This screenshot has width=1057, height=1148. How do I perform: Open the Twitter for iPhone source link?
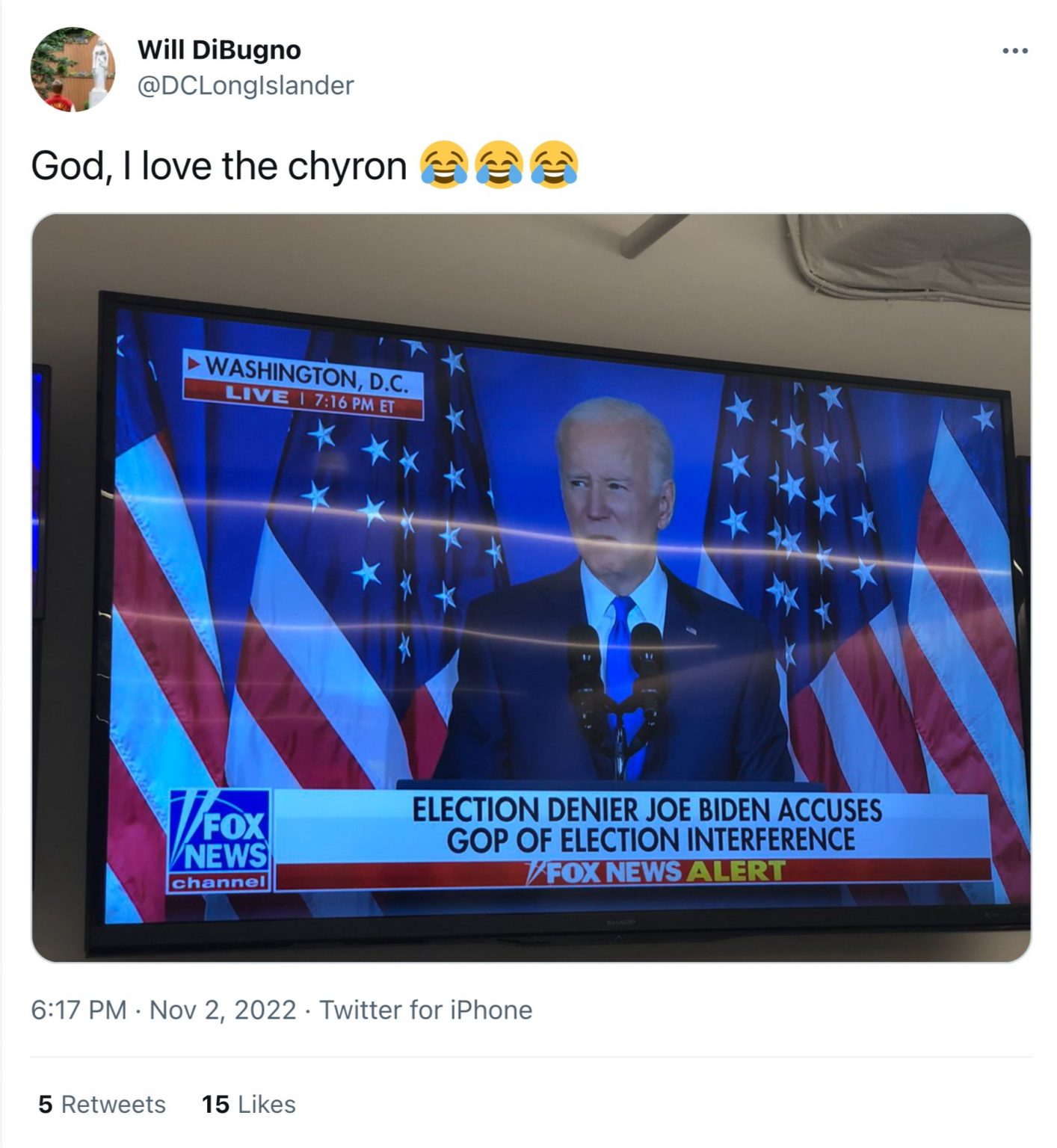pyautogui.click(x=426, y=1010)
